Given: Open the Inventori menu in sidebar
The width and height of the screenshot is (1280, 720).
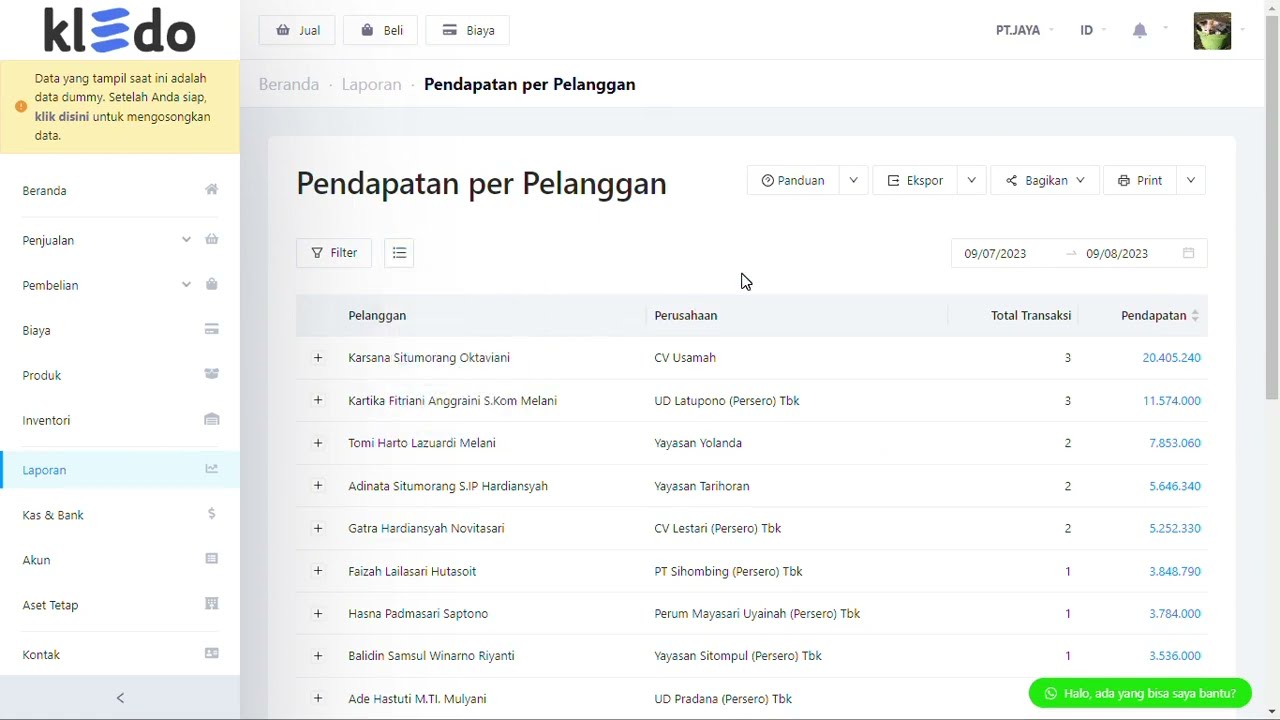Looking at the screenshot, I should point(47,421).
